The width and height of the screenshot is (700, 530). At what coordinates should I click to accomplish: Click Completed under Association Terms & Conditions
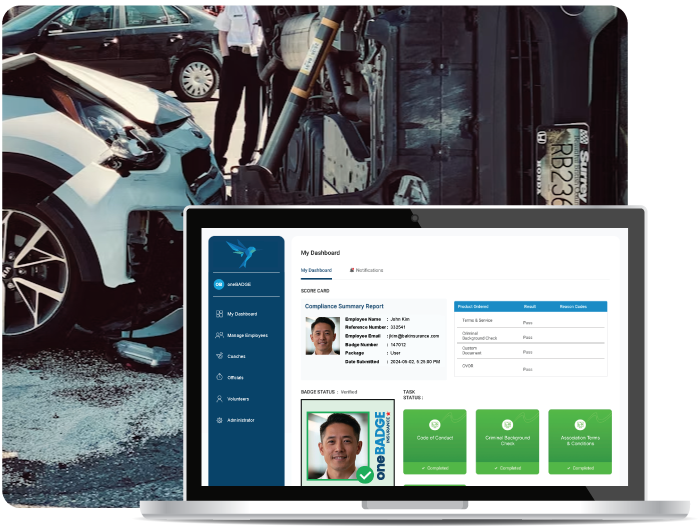pyautogui.click(x=580, y=468)
